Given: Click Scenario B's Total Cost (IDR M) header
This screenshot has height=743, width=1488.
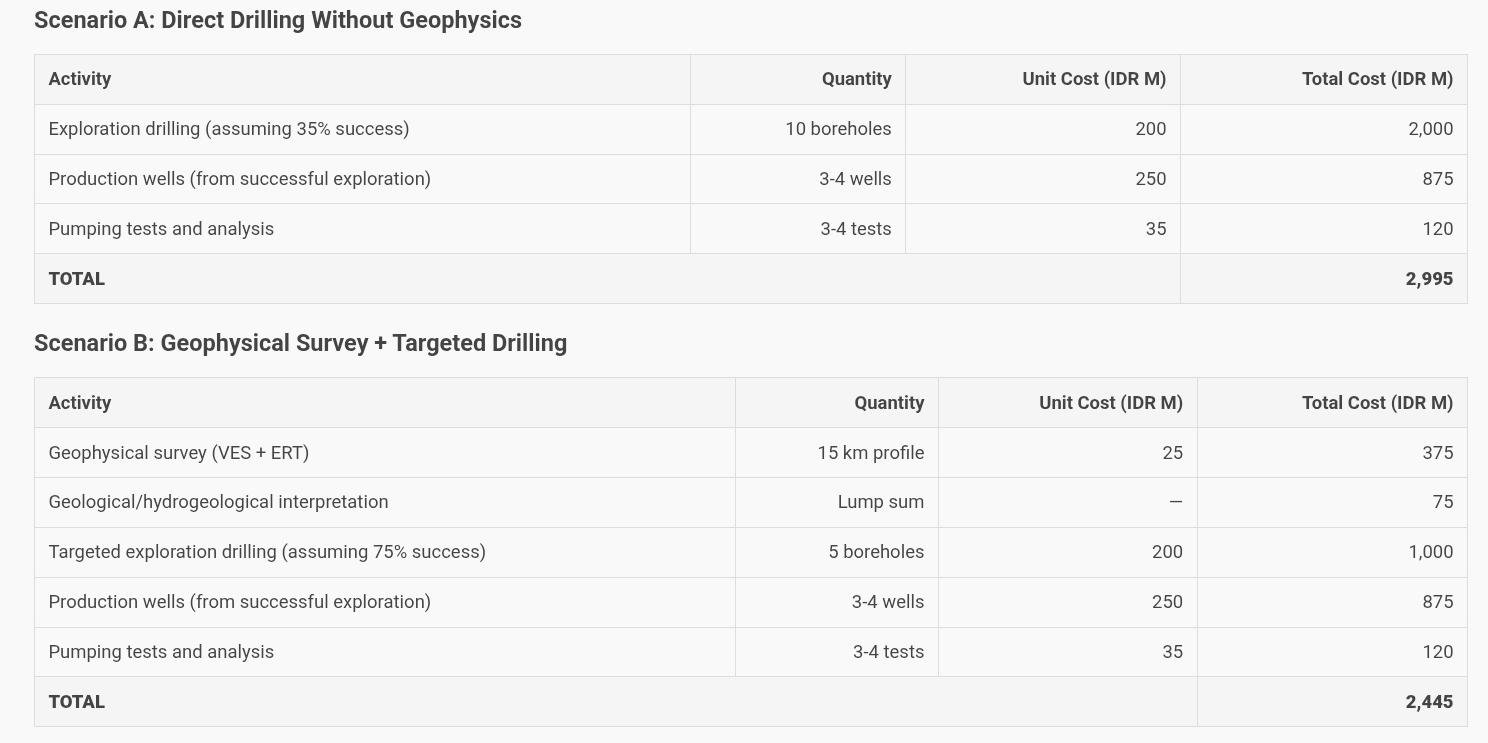Looking at the screenshot, I should pos(1377,403).
